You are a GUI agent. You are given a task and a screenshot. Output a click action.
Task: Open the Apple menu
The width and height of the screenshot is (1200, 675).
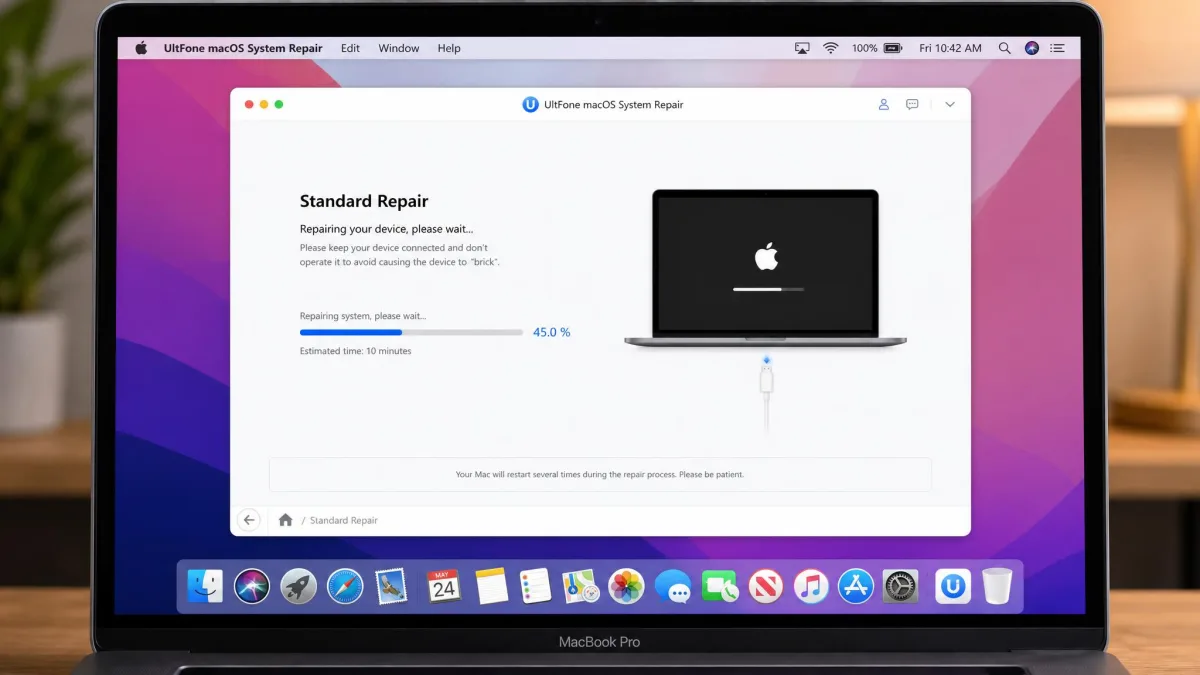(x=141, y=48)
